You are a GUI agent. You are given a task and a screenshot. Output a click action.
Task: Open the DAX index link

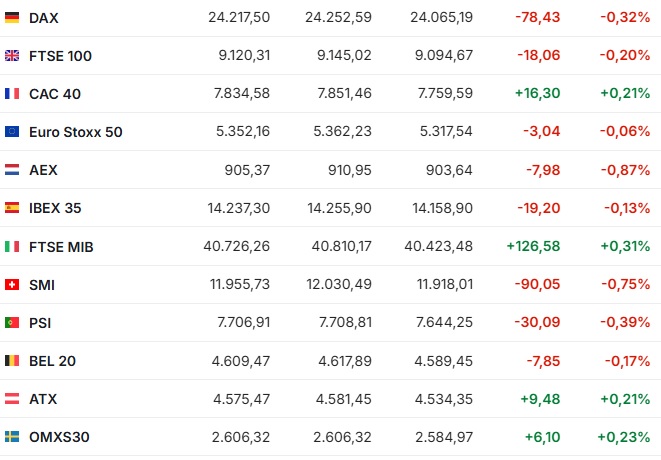pos(44,18)
